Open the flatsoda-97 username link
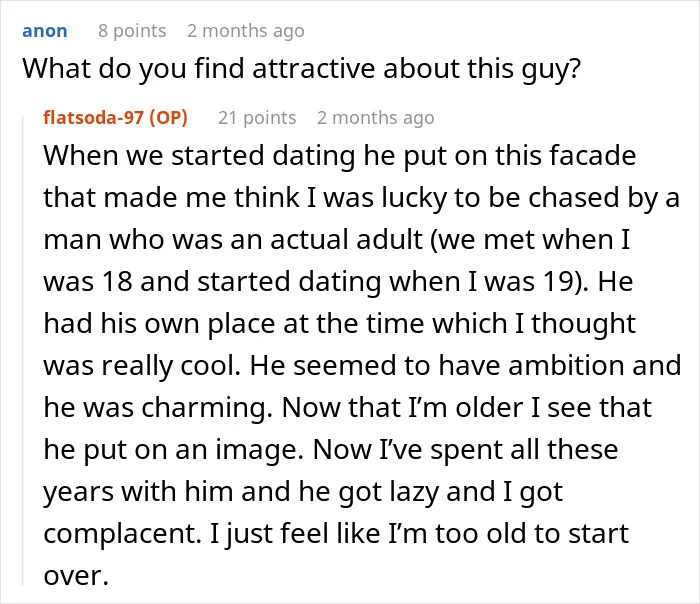Screen dimensions: 700x604 (93, 117)
